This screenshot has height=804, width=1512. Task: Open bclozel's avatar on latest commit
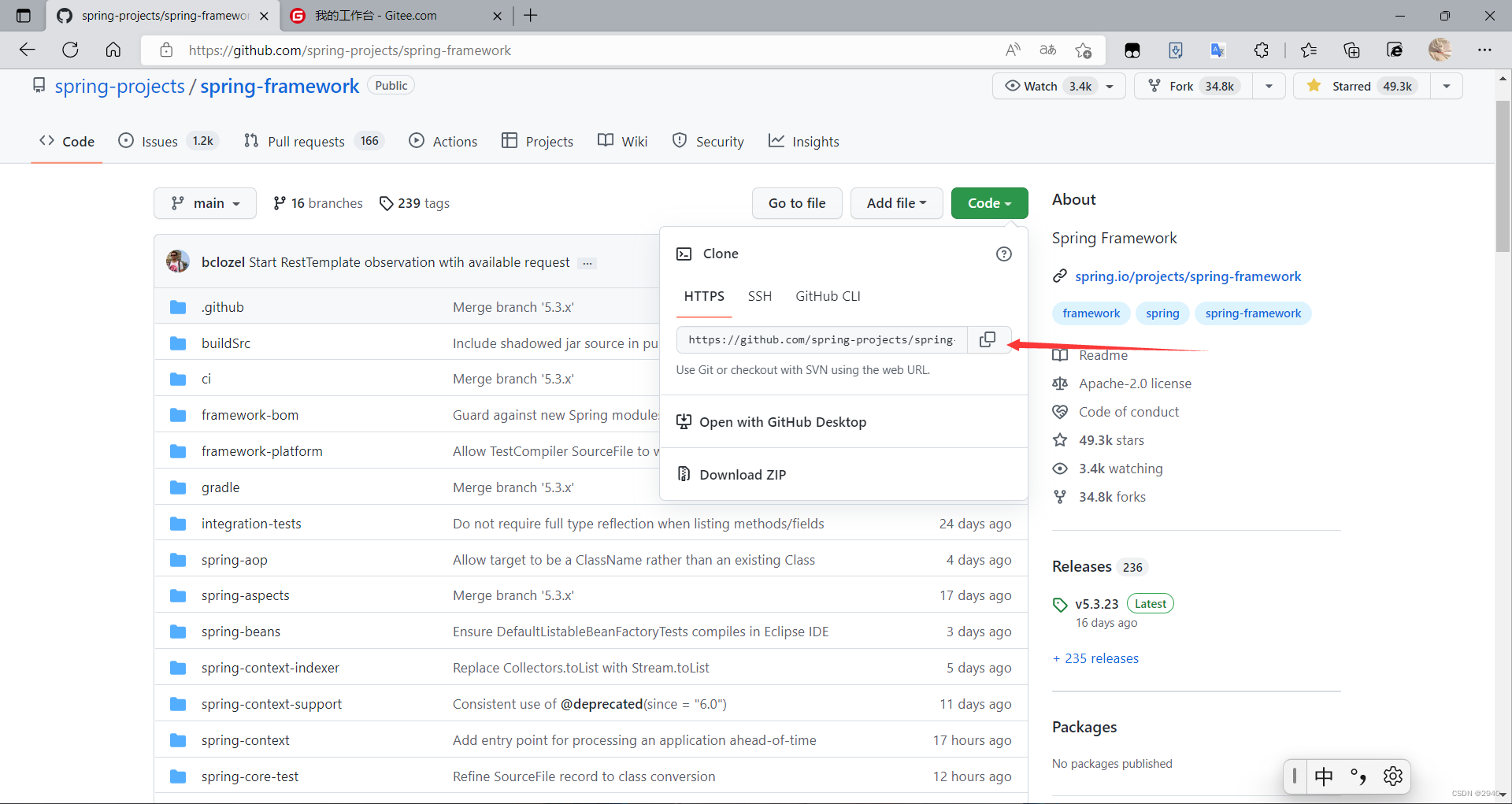[x=178, y=261]
